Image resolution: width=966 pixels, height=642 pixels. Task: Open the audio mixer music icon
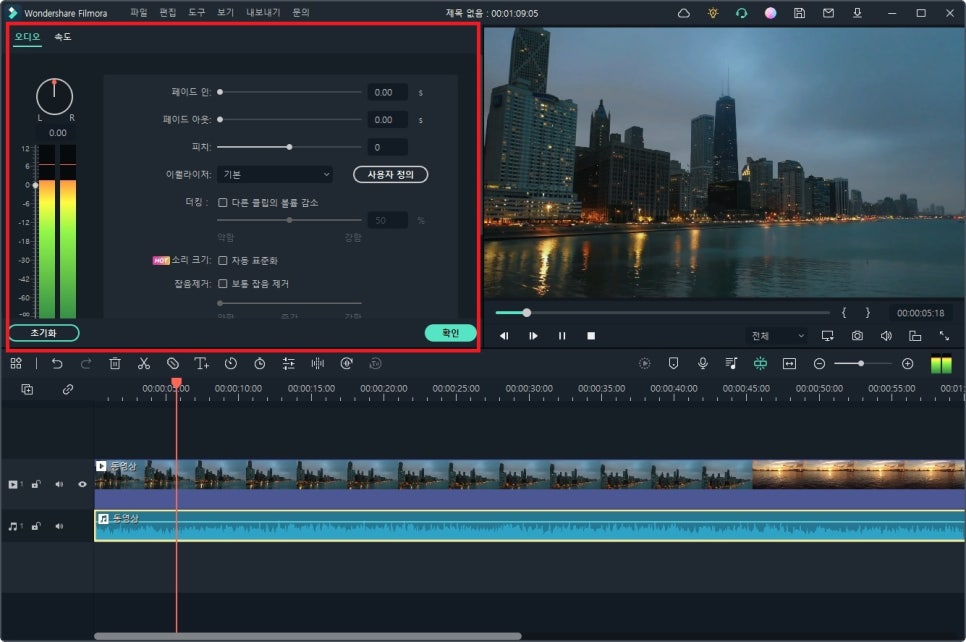tap(731, 364)
